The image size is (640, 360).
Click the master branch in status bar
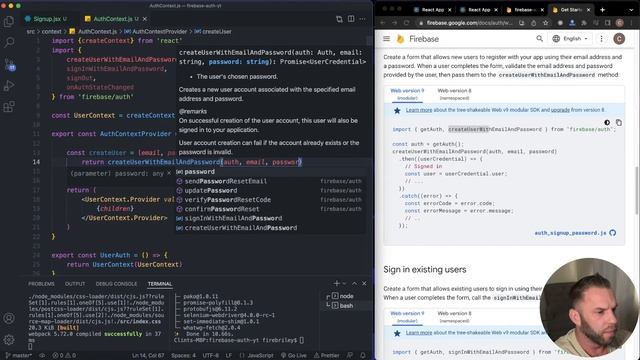(x=19, y=356)
